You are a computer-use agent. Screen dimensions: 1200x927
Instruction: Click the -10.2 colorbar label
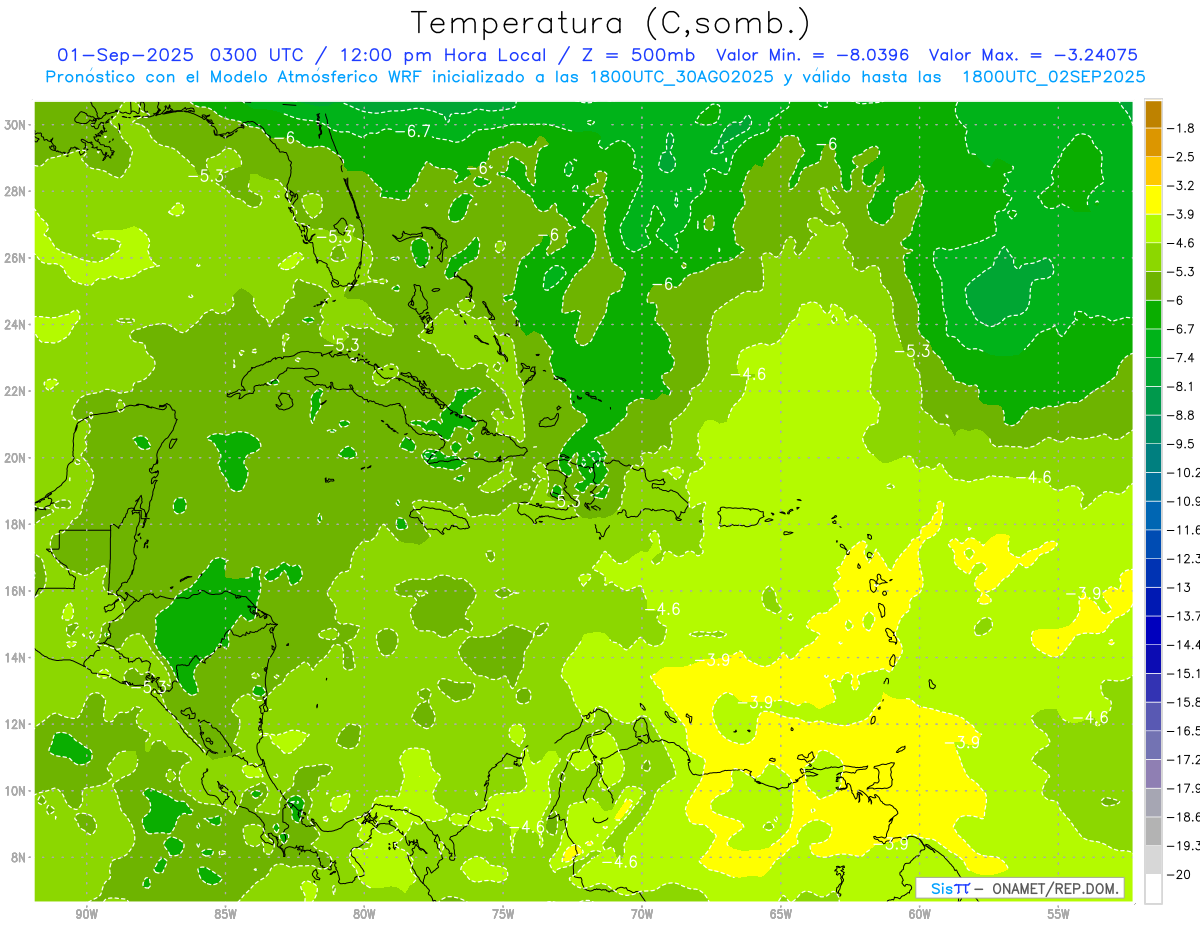pos(1183,473)
